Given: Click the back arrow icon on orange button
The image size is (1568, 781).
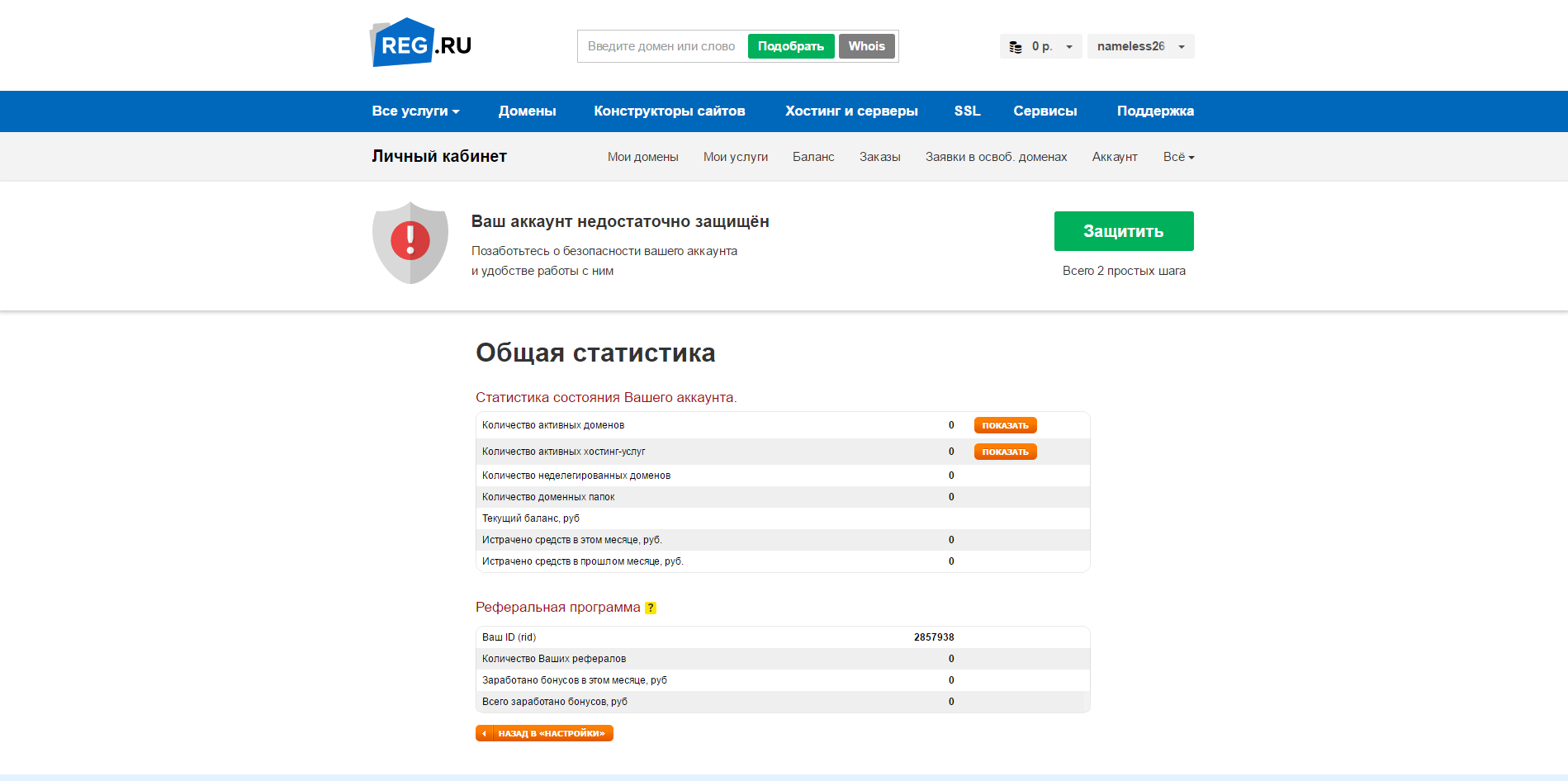Looking at the screenshot, I should (484, 732).
